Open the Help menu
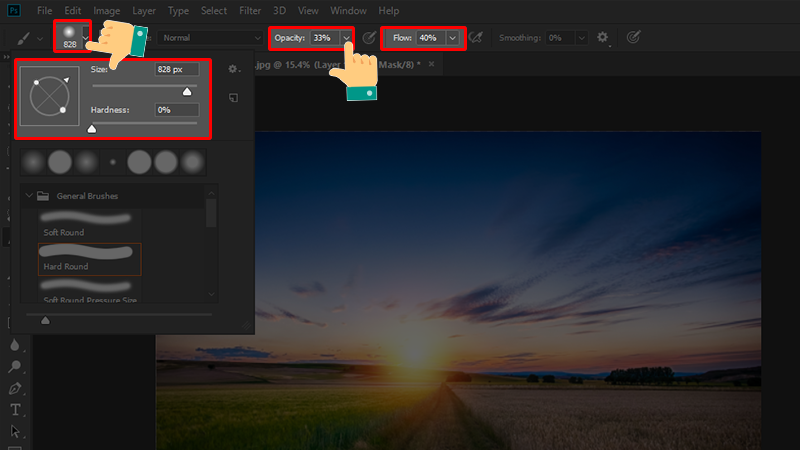This screenshot has height=450, width=800. pos(388,11)
